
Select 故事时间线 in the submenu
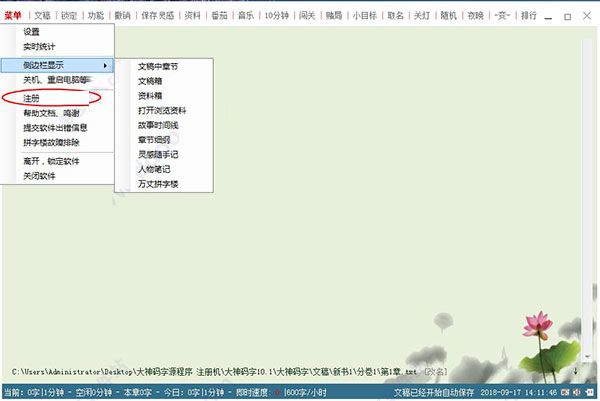click(158, 125)
